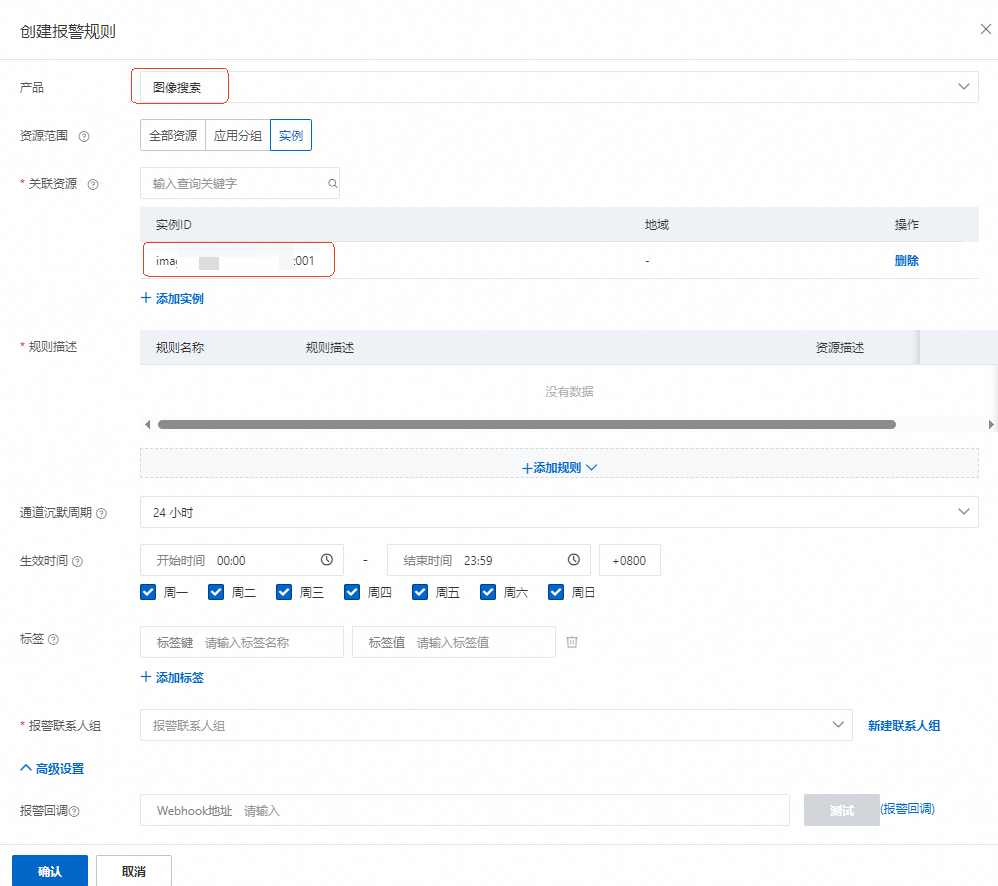Uncheck the 周一 checkbox

(x=148, y=592)
